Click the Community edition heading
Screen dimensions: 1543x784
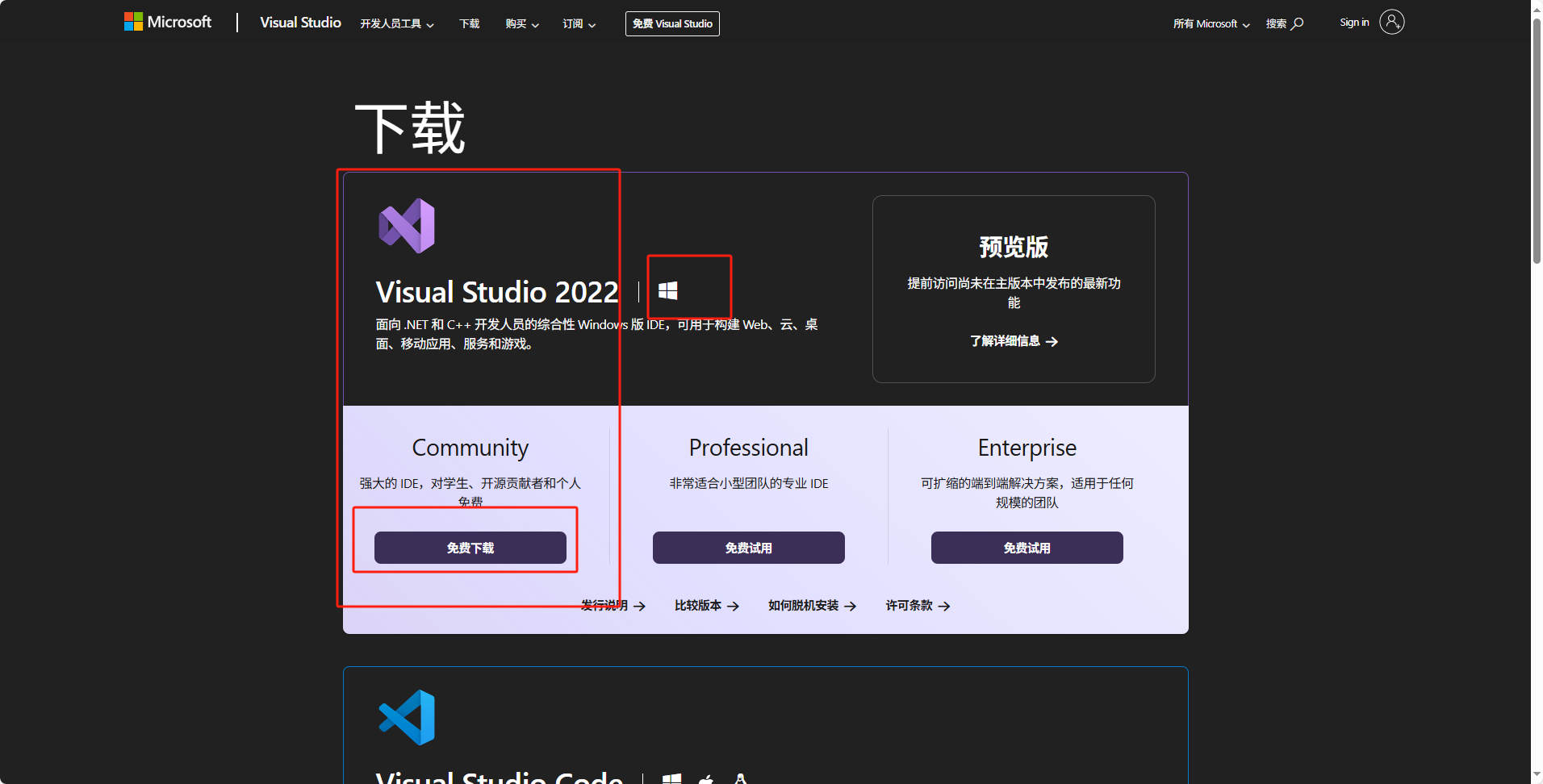click(x=470, y=448)
